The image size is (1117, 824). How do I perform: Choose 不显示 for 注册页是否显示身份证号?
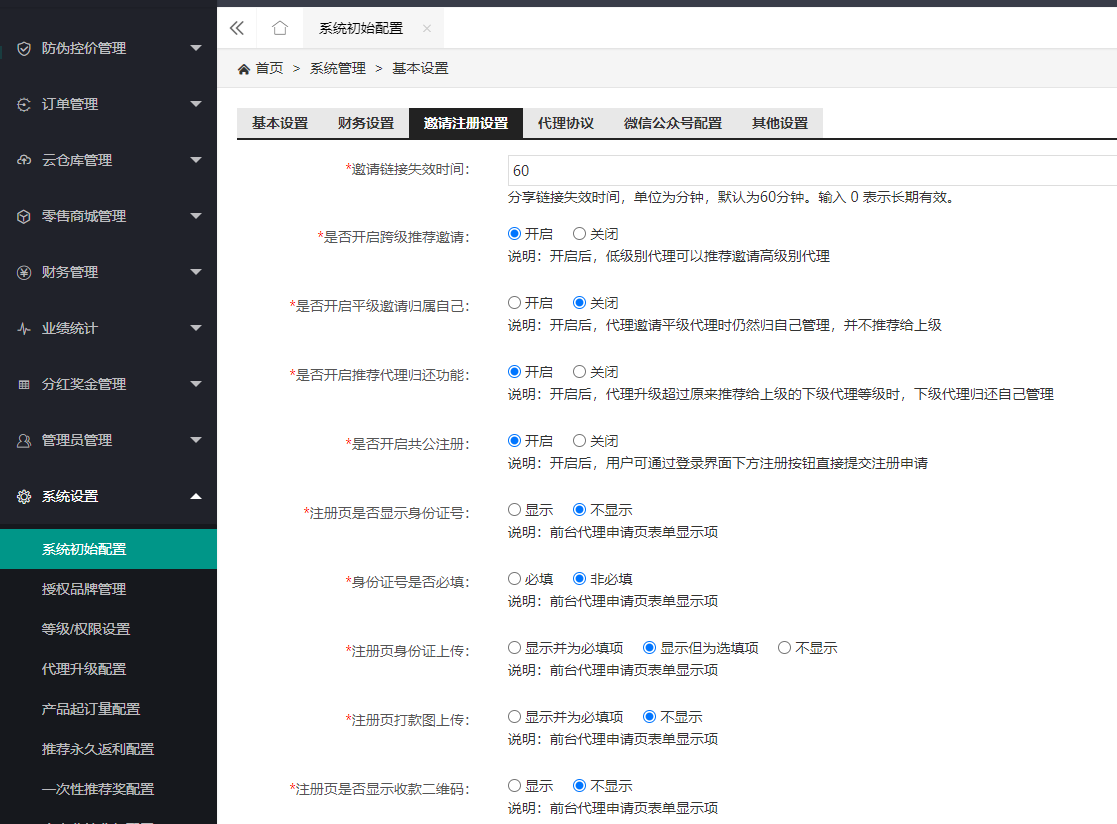580,510
